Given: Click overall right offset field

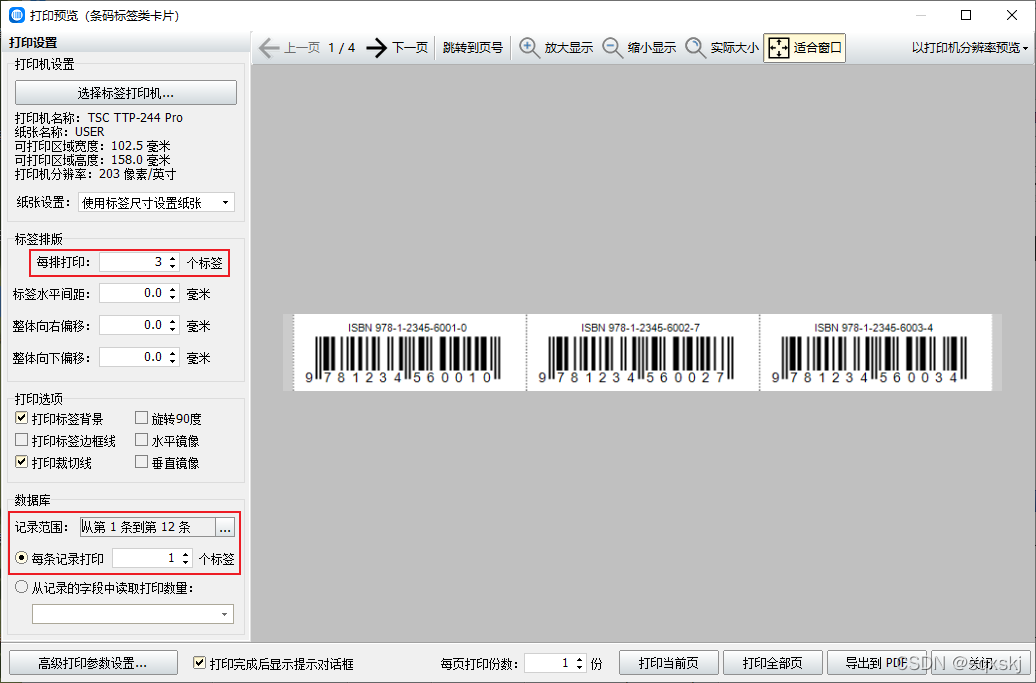Looking at the screenshot, I should coord(133,325).
